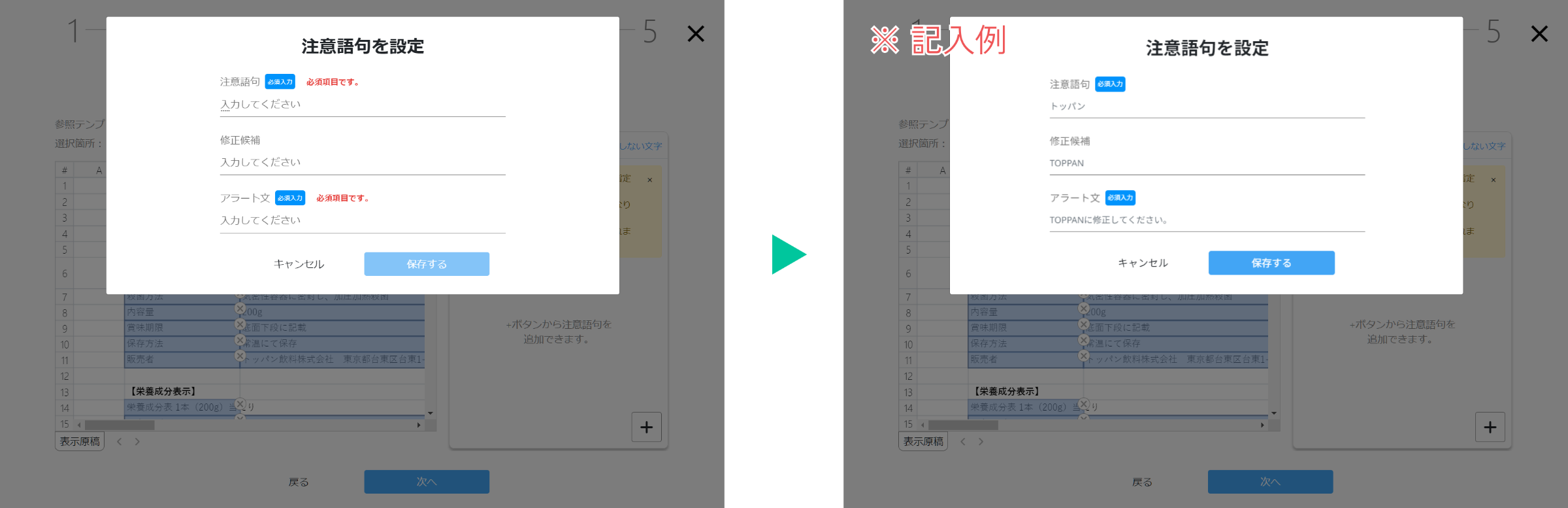This screenshot has height=508, width=1568.
Task: Click 200g cell behind the empty dialog
Action: [333, 313]
